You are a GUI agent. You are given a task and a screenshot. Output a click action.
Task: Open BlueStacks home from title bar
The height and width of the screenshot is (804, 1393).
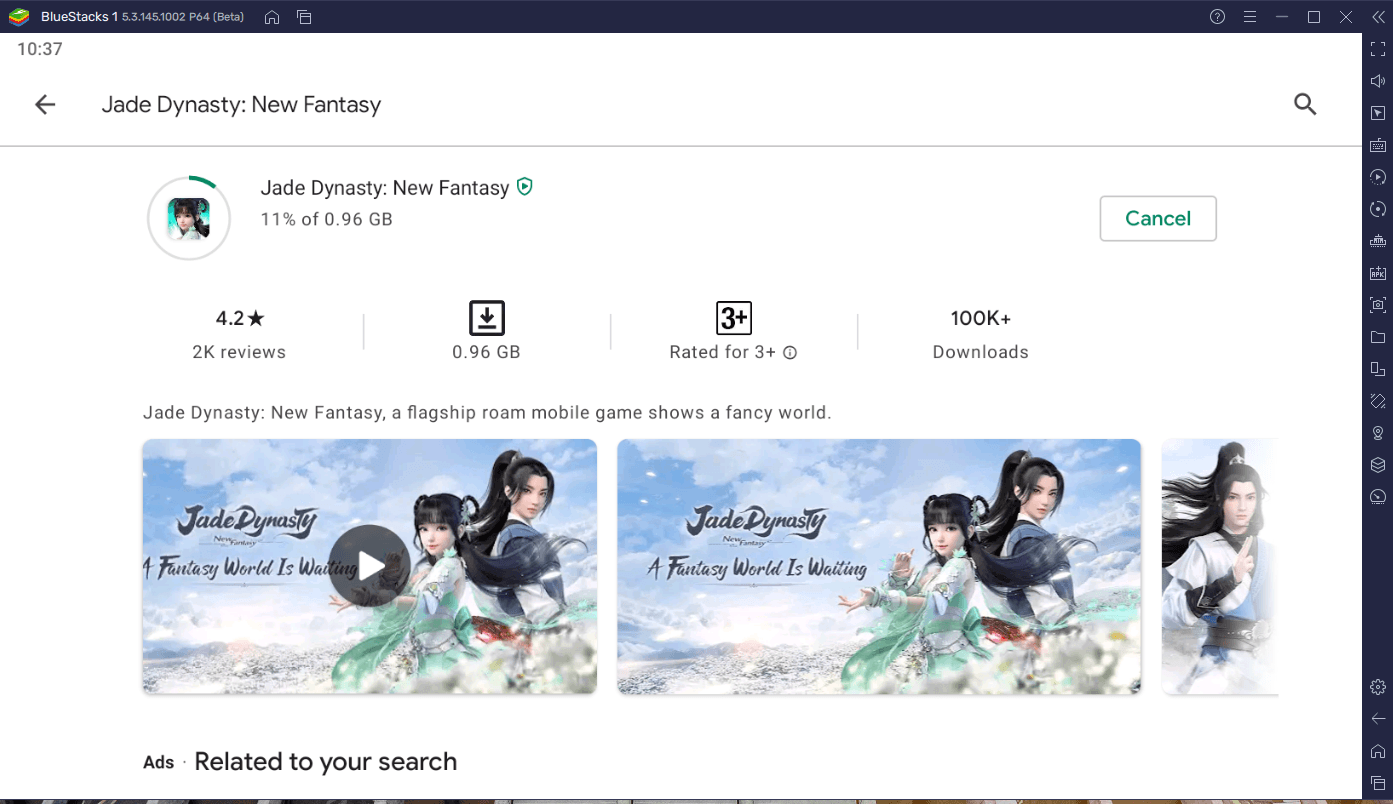point(271,17)
